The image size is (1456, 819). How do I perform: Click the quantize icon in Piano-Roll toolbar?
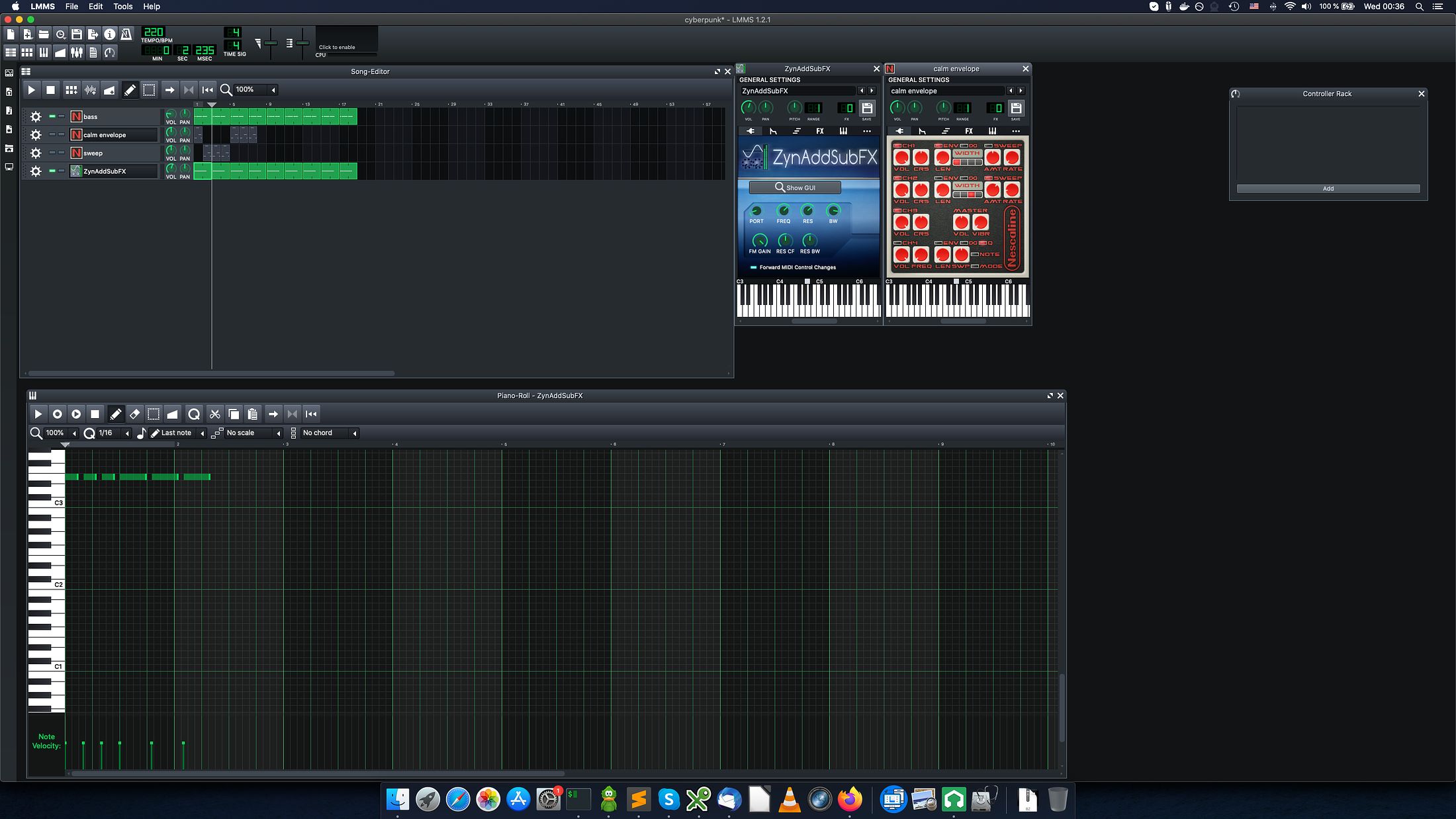click(x=194, y=414)
